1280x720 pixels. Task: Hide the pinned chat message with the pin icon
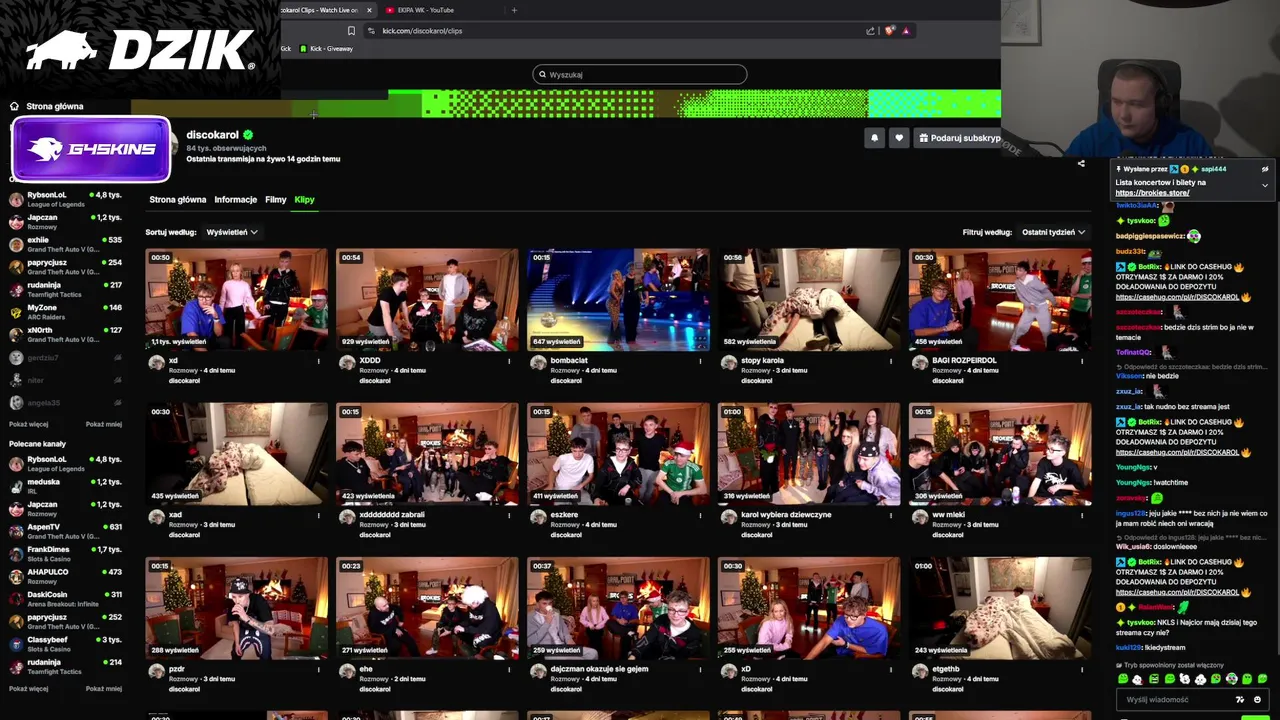point(1265,169)
